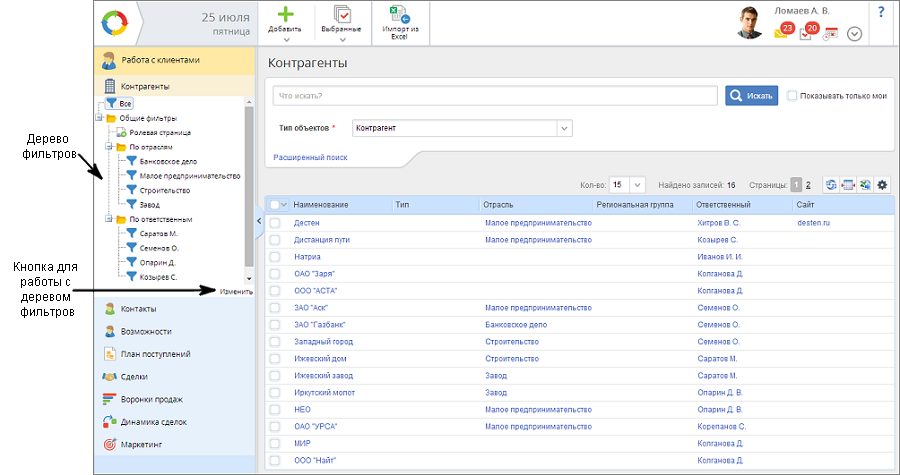The image size is (900, 475).
Task: Open the Кол-во records per page dropdown
Action: [x=637, y=185]
